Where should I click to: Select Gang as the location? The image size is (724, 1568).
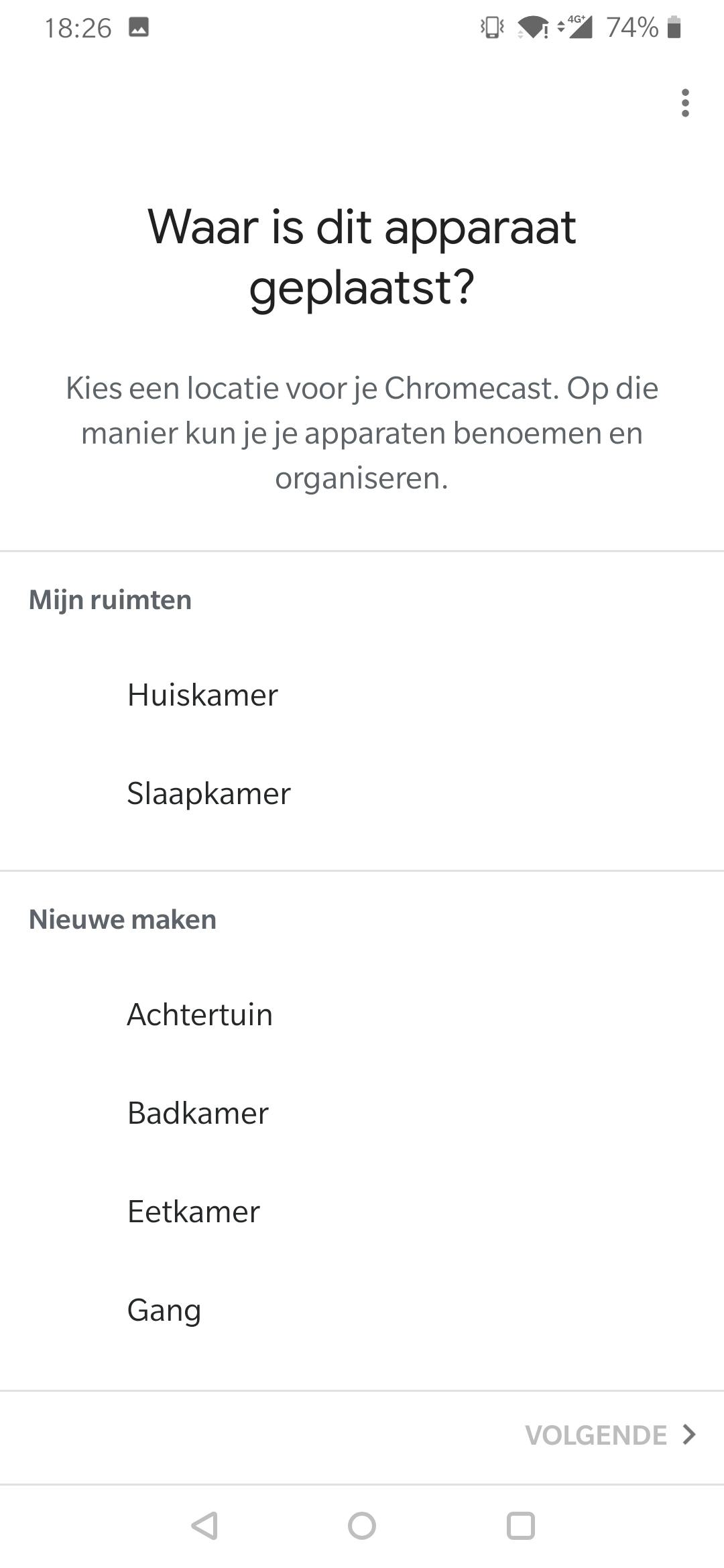(x=164, y=1310)
